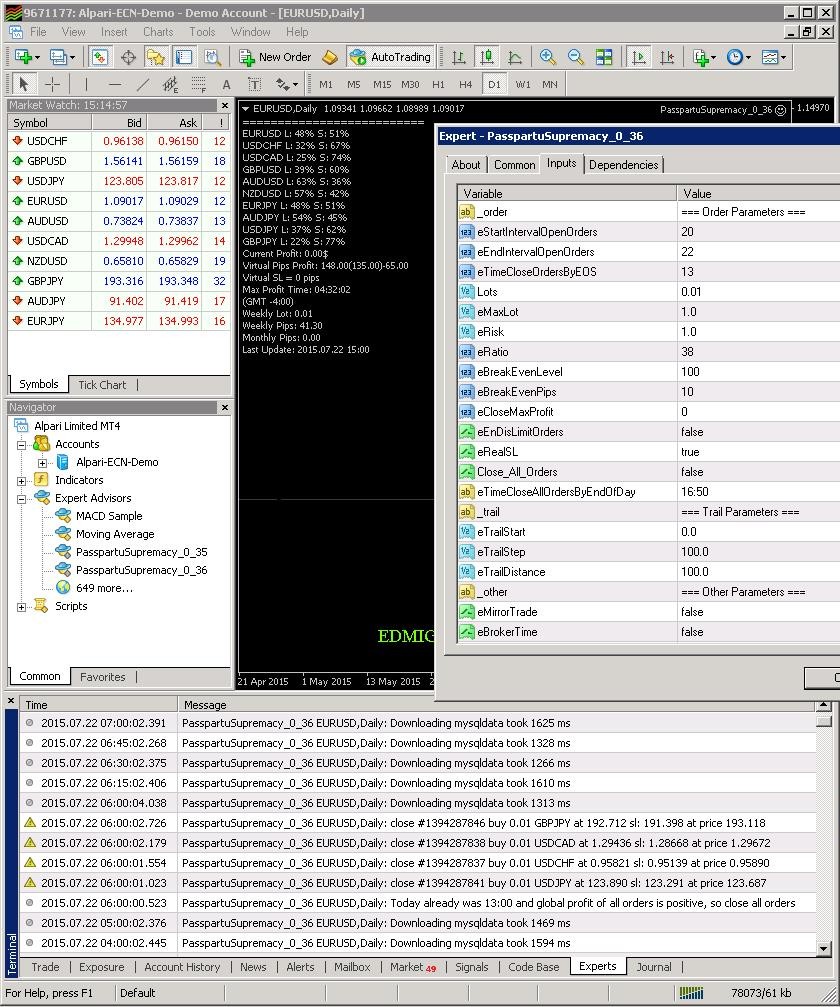Screen dimensions: 840x1007
Task: Tile windows with the grid icon
Action: pos(604,57)
